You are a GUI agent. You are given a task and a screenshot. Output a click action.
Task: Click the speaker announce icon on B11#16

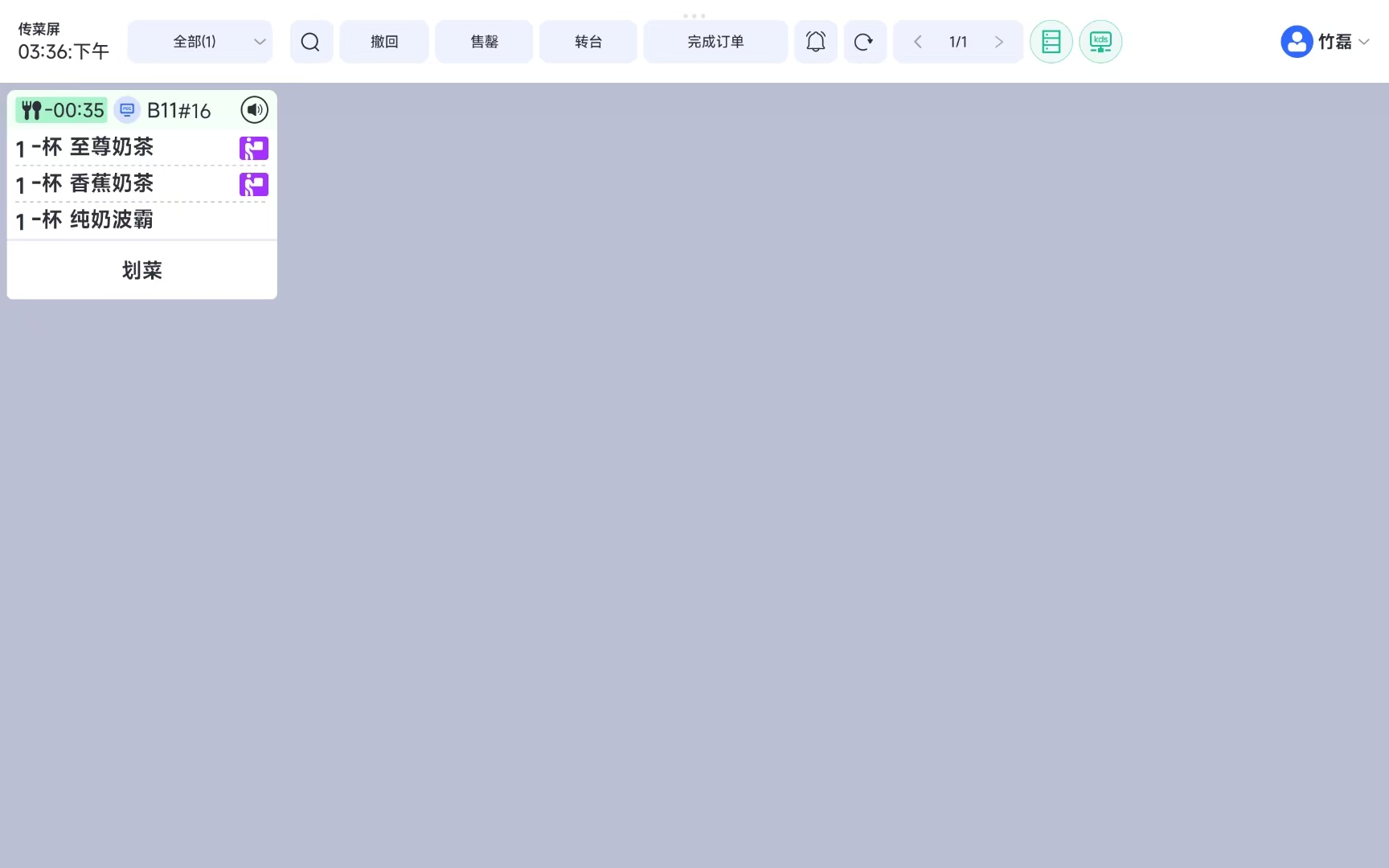tap(255, 110)
